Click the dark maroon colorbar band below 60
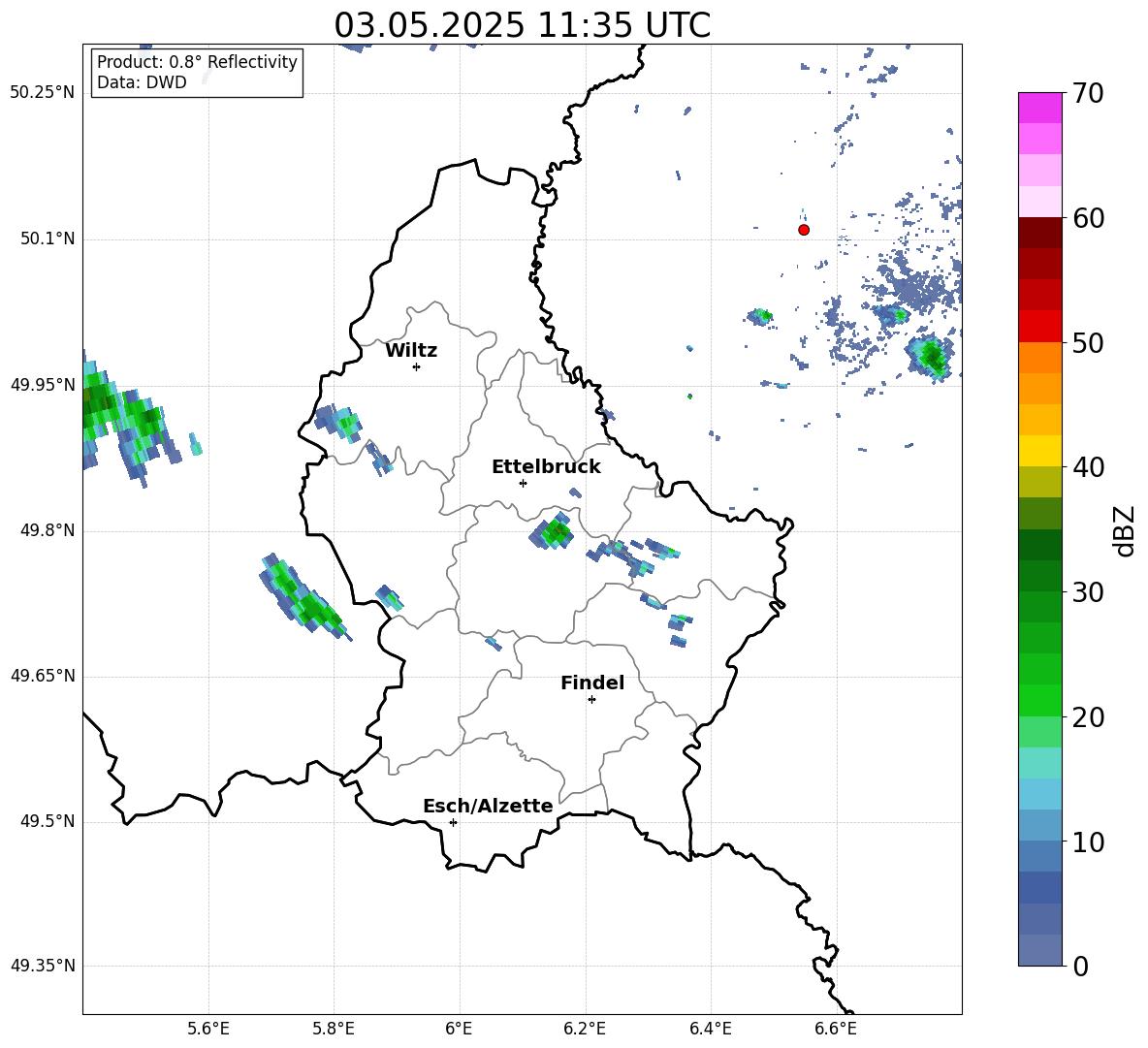 pos(1040,233)
